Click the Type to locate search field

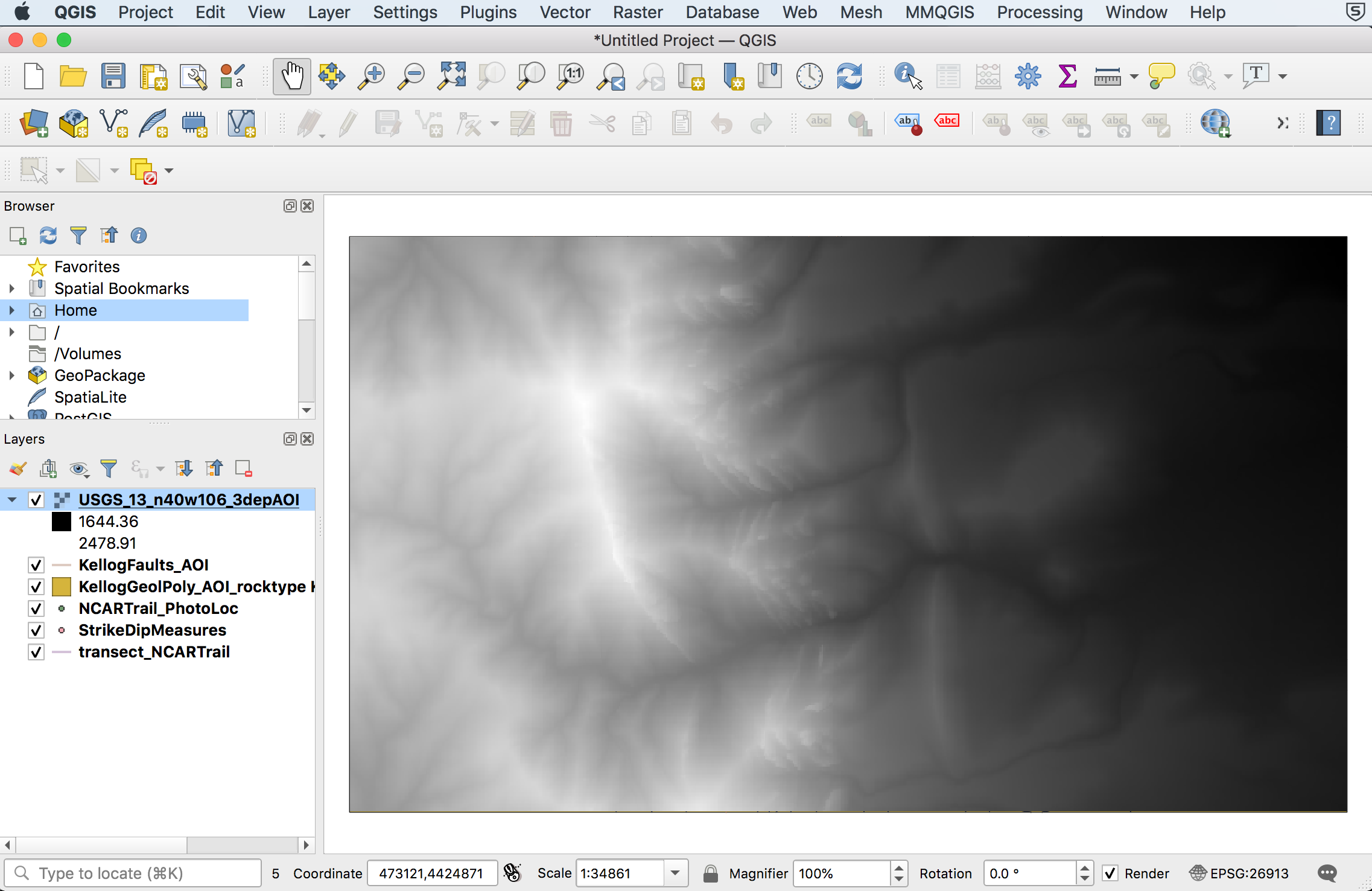134,873
